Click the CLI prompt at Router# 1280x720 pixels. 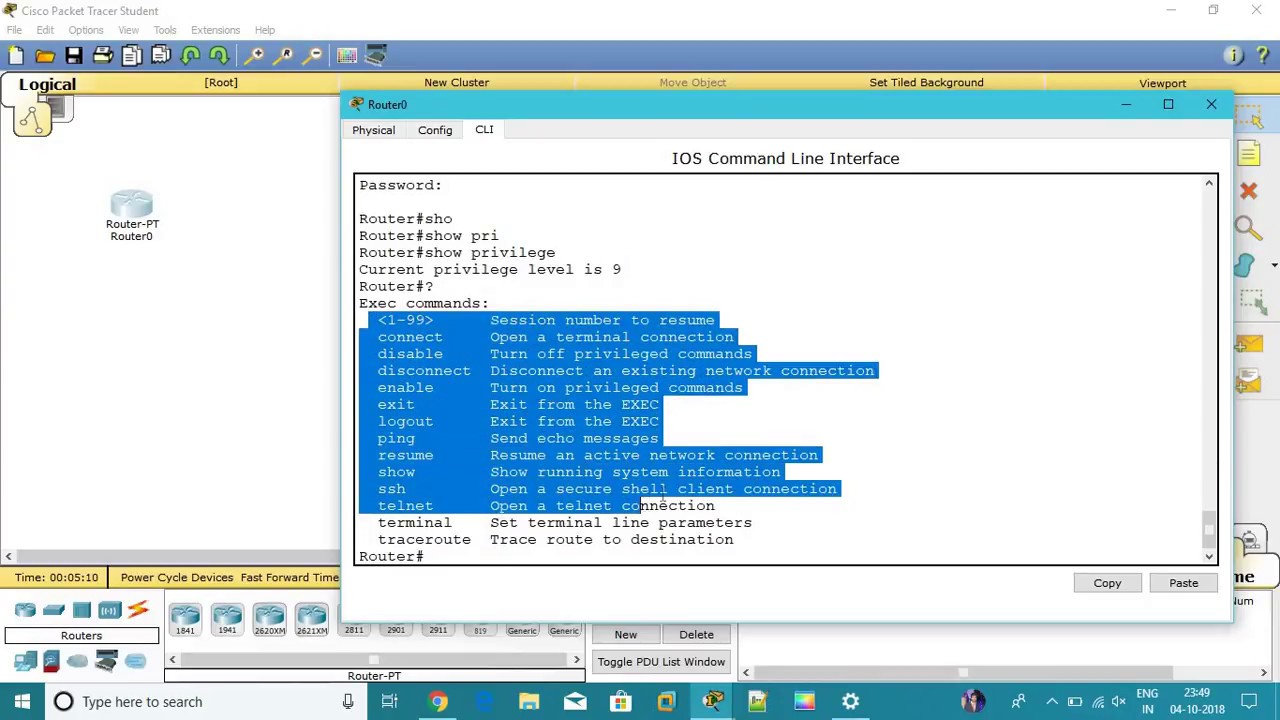click(392, 556)
